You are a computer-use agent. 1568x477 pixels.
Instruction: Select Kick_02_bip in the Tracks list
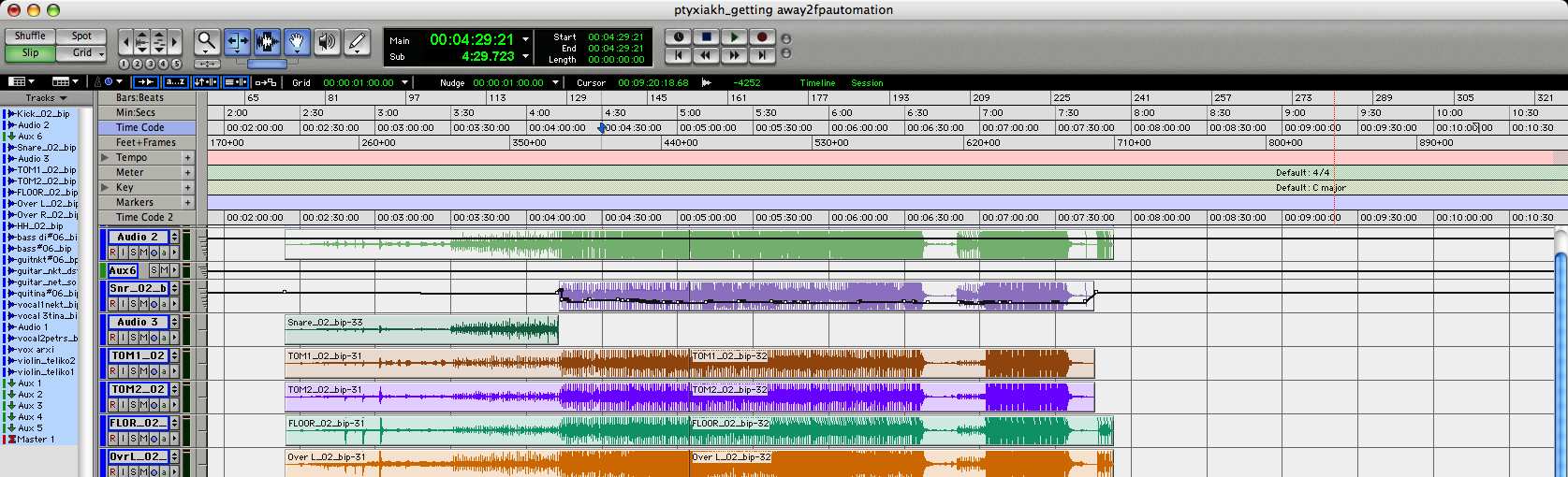point(43,113)
